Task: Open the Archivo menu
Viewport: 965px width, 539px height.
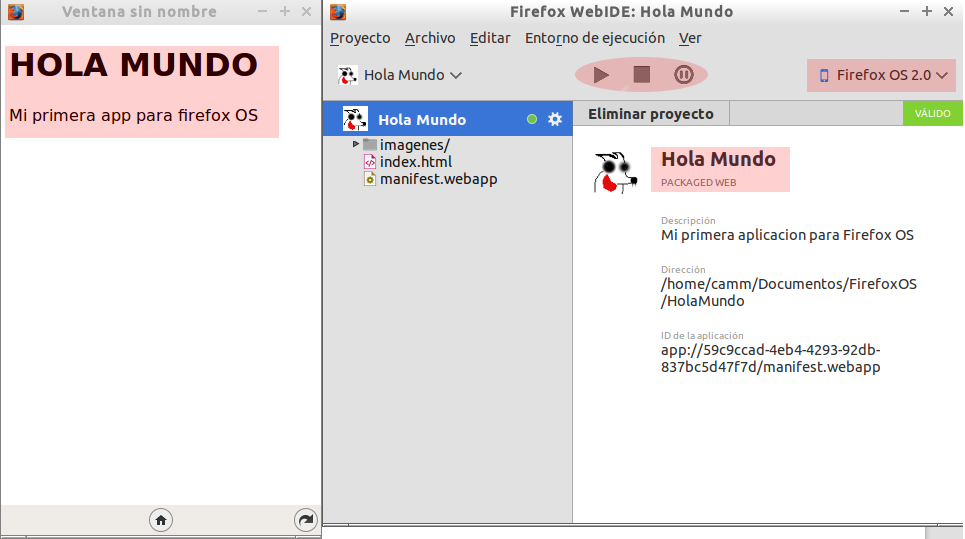Action: point(430,38)
